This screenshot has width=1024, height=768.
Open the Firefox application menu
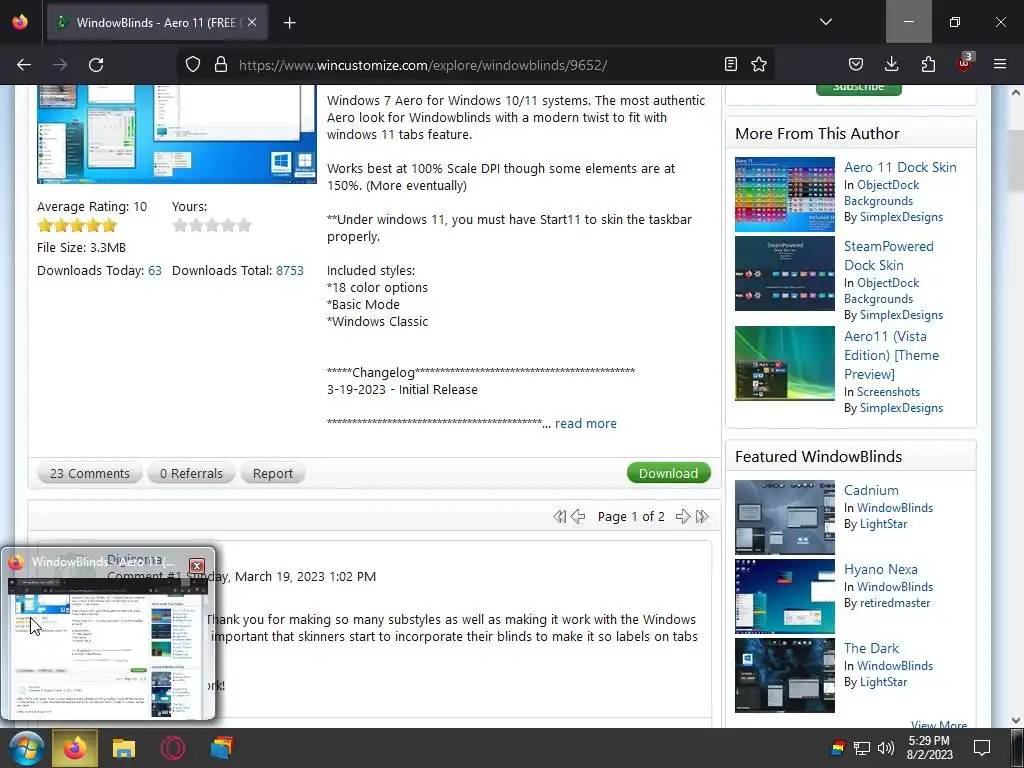coord(1000,65)
